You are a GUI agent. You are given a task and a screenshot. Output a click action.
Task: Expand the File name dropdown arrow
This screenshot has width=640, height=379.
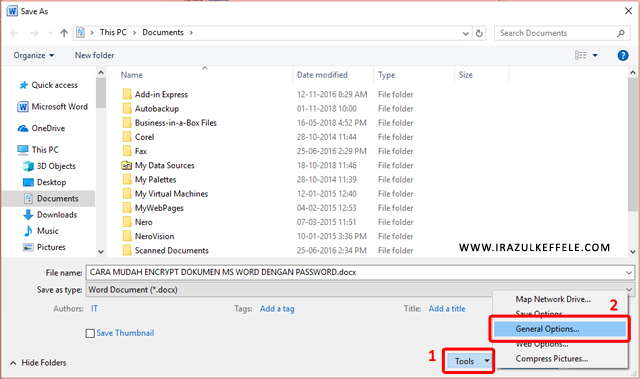(629, 272)
